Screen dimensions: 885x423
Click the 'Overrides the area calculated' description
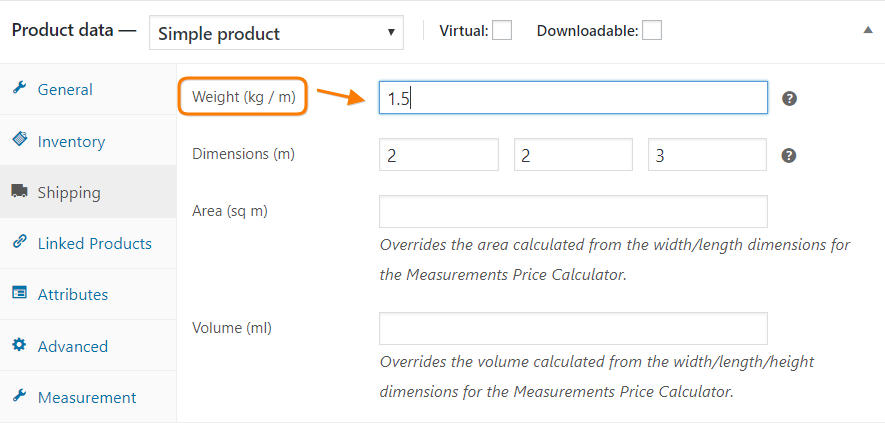click(615, 260)
